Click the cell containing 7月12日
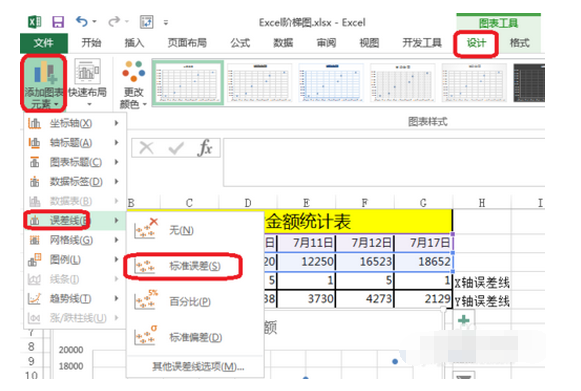581x391 pixels. pos(365,243)
